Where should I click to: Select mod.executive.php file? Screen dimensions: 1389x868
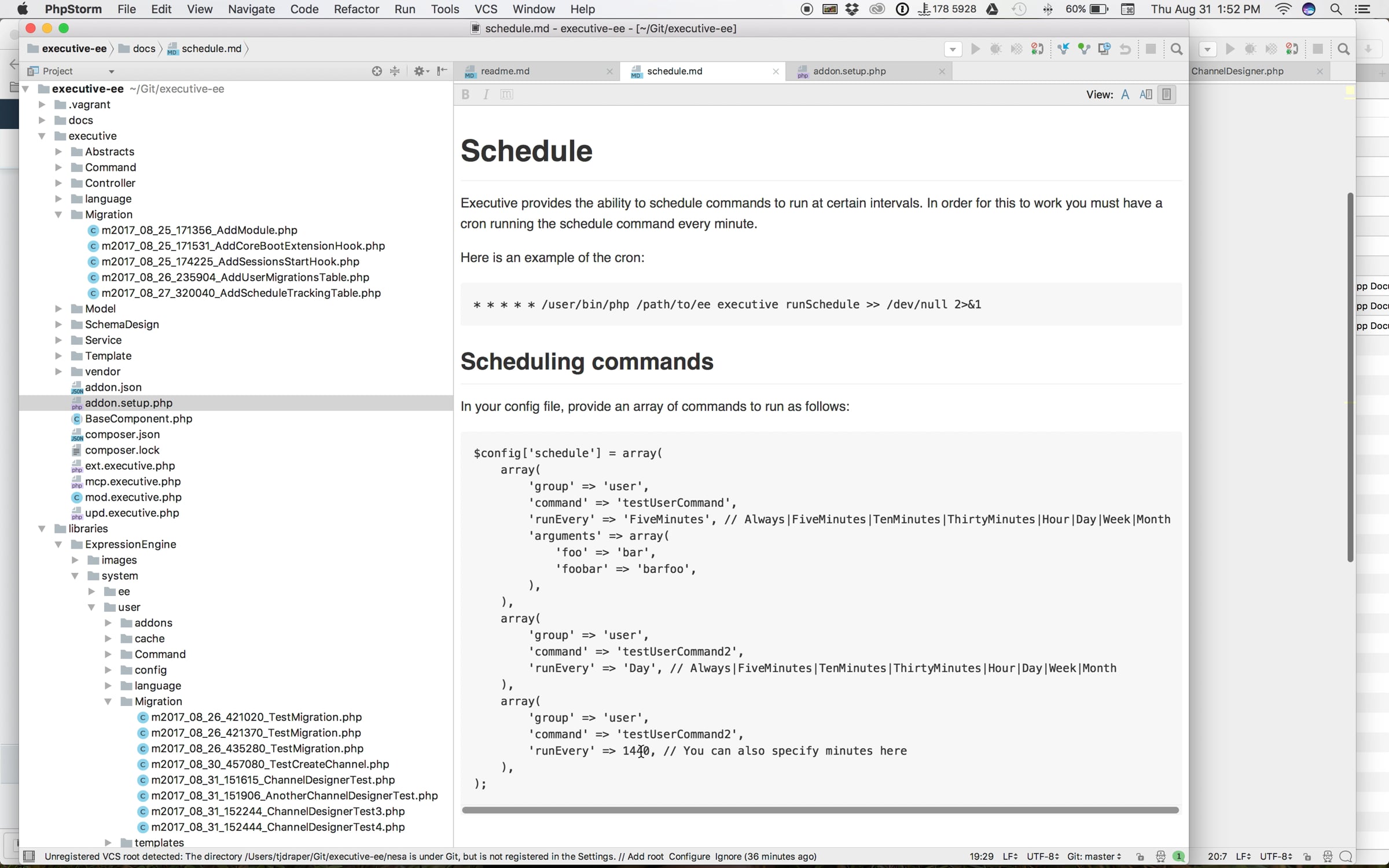133,497
